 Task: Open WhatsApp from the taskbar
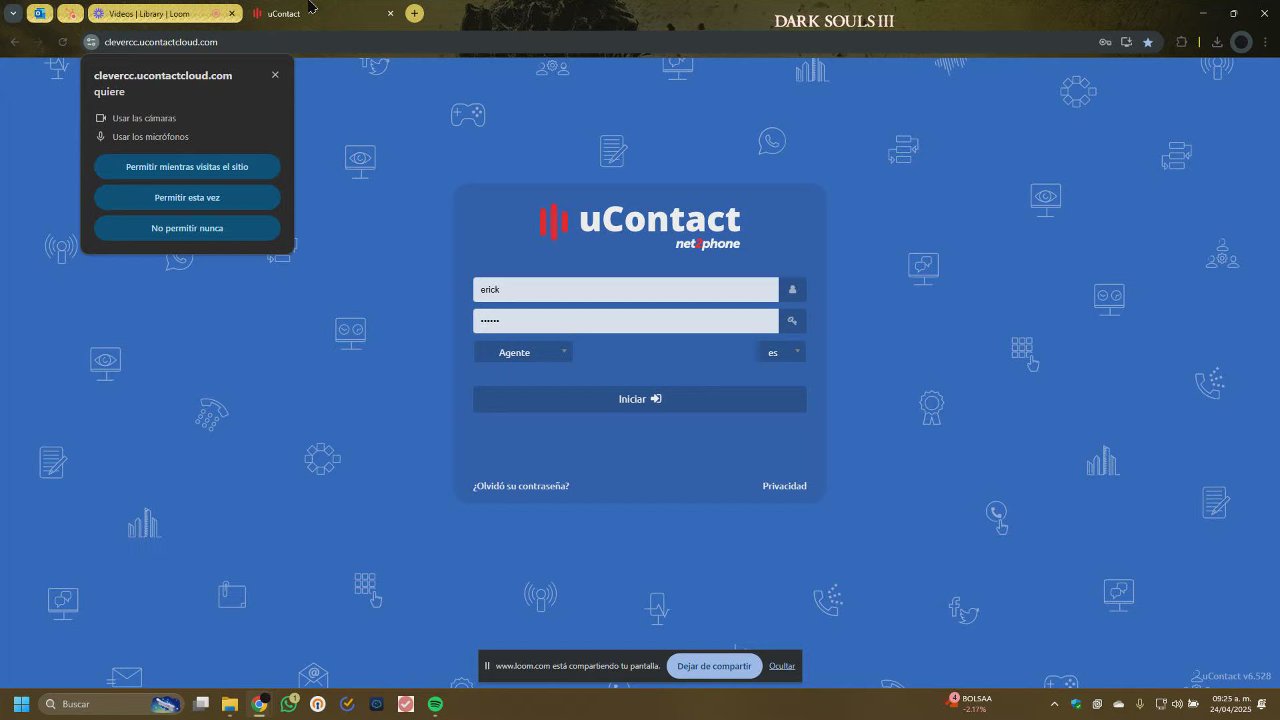click(x=289, y=704)
